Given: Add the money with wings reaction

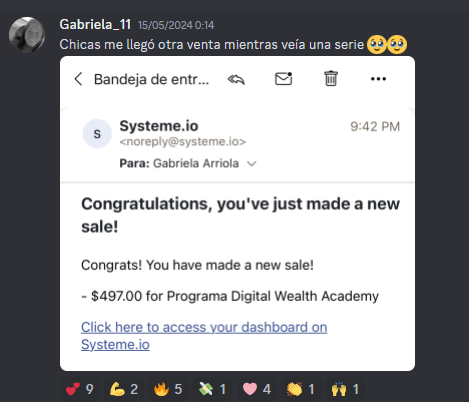Looking at the screenshot, I should click(x=212, y=389).
